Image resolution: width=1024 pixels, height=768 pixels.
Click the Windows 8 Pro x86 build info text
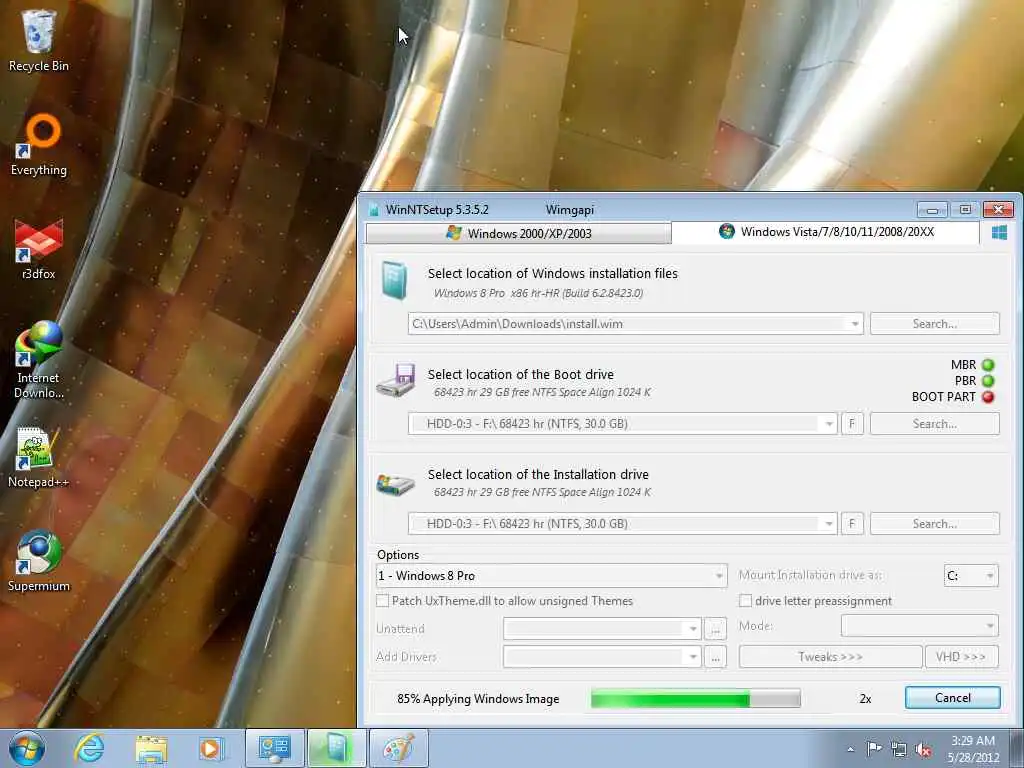pos(538,293)
